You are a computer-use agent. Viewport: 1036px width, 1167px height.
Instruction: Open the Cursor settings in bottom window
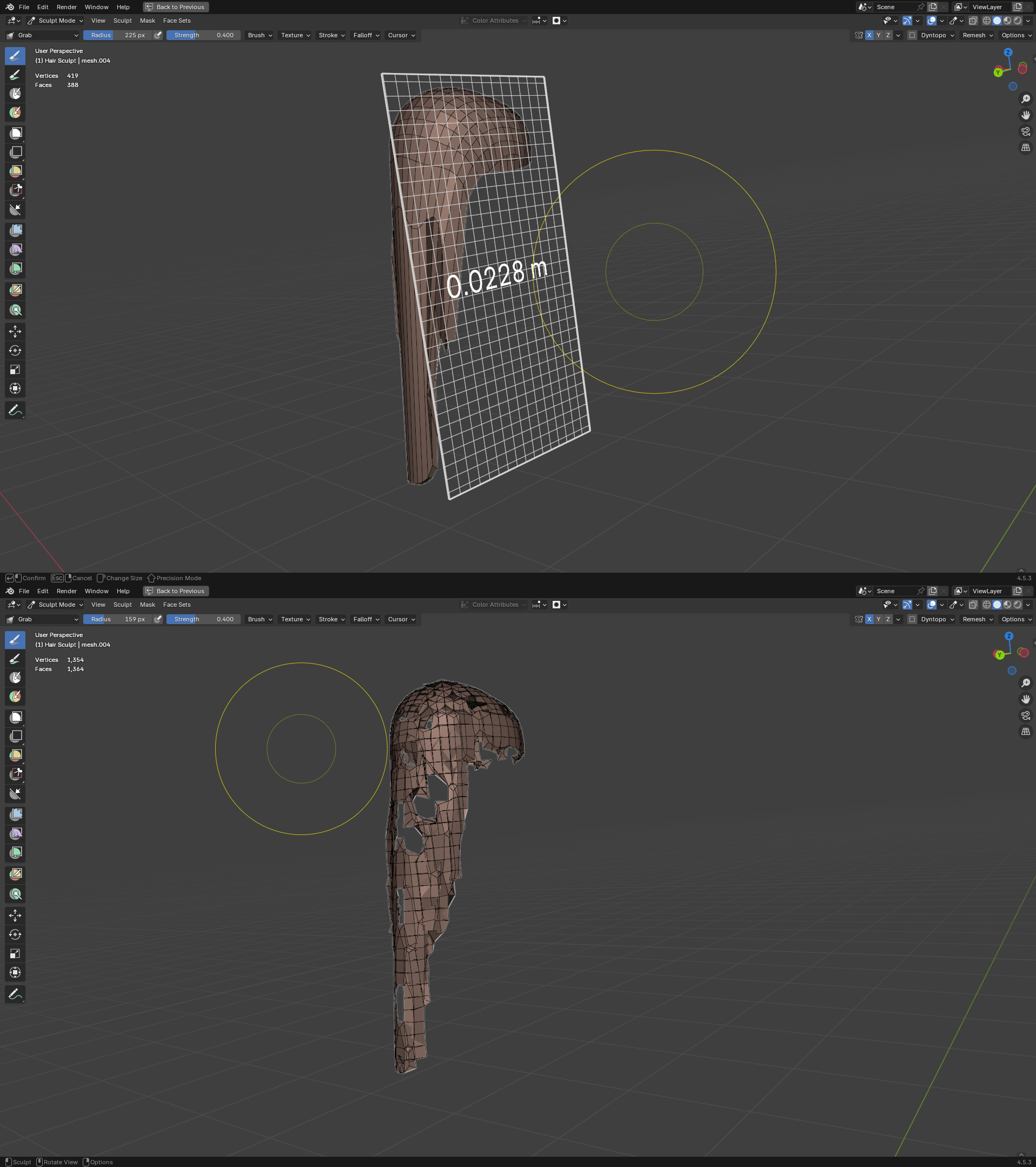click(x=401, y=620)
